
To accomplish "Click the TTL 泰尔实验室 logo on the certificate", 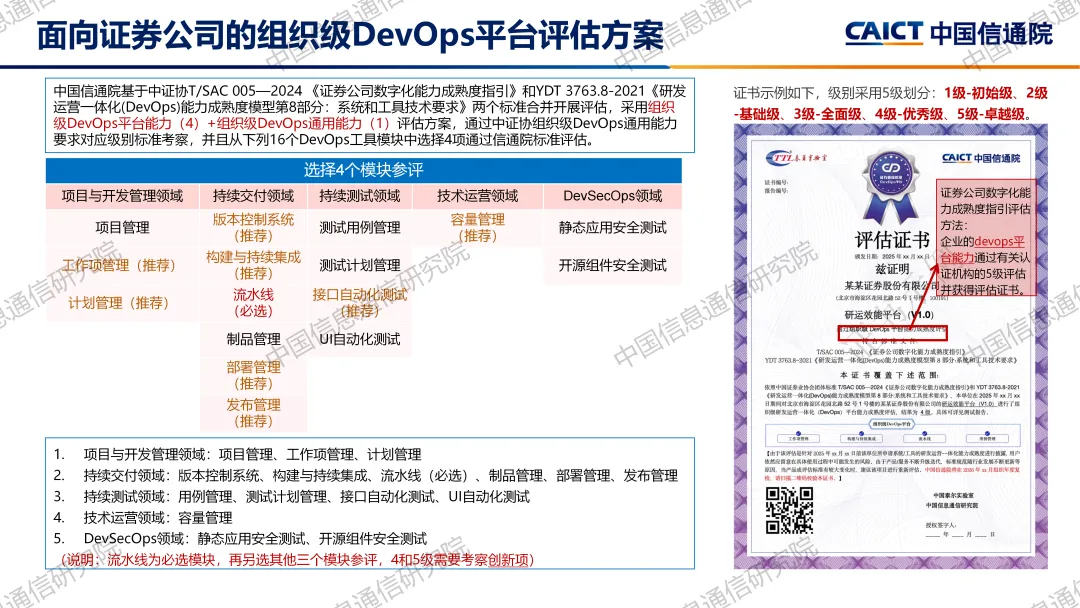I will pos(796,158).
